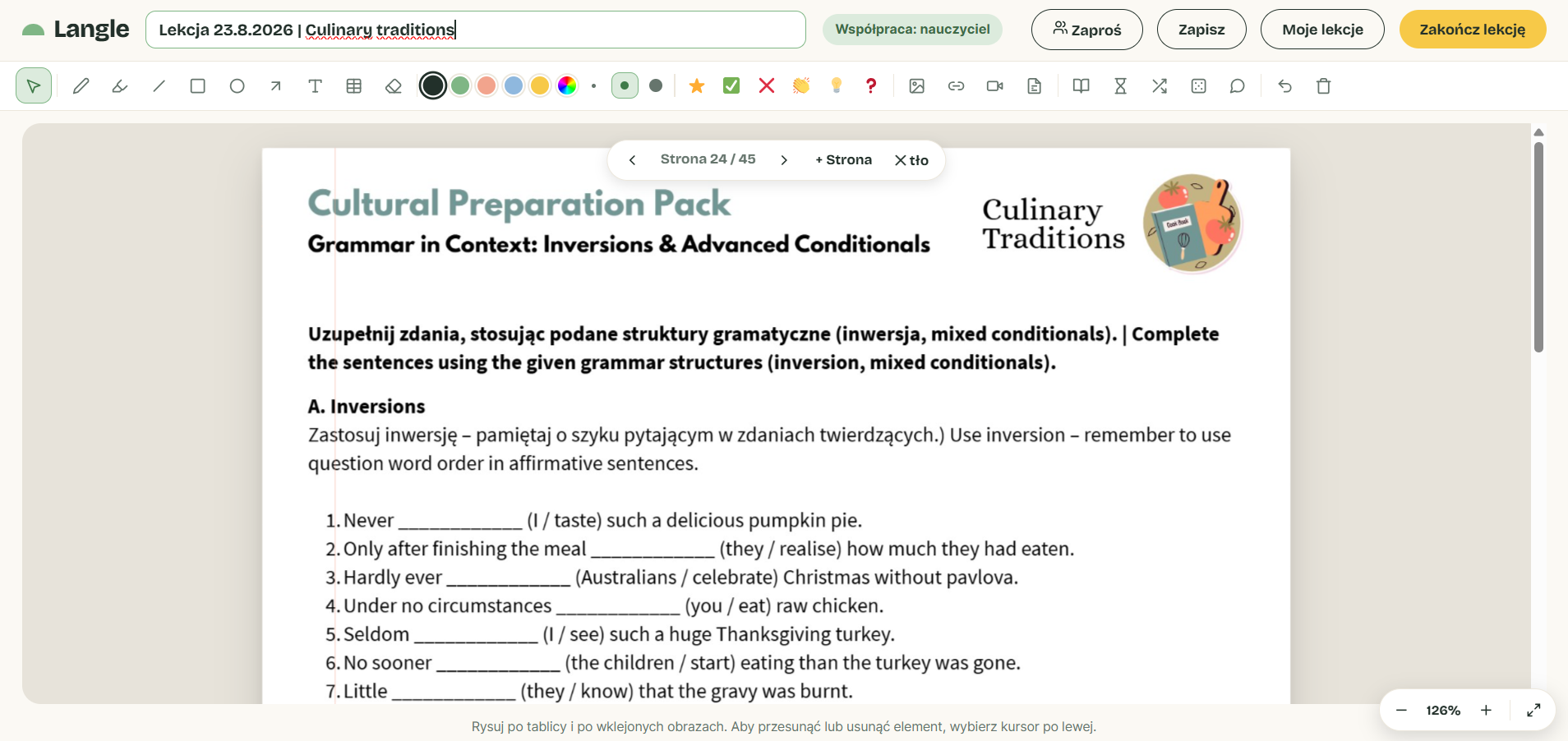Screen dimensions: 1568x741
Task: Click sentence 1 starting with Never
Action: tap(594, 521)
